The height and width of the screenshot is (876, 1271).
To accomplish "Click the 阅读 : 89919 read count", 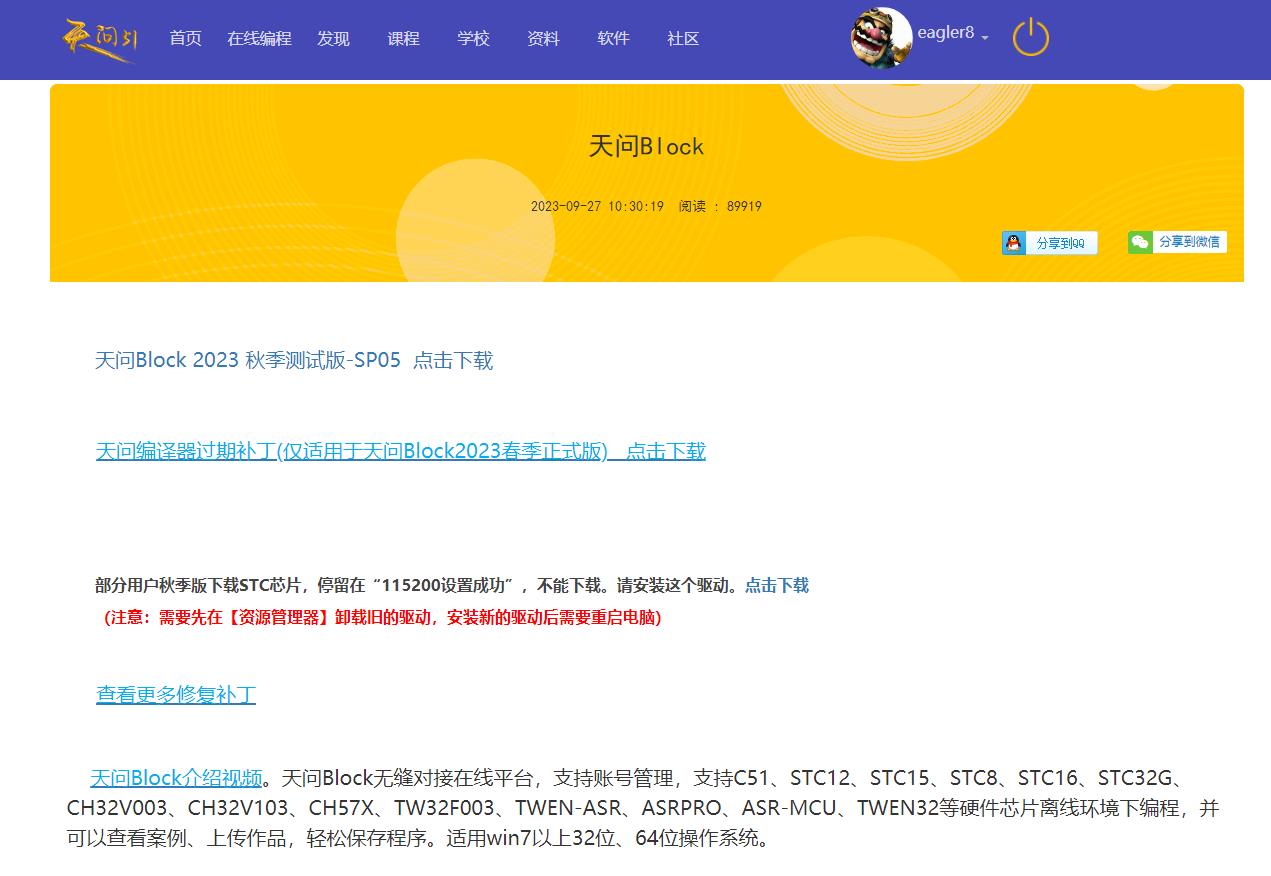I will click(x=720, y=207).
